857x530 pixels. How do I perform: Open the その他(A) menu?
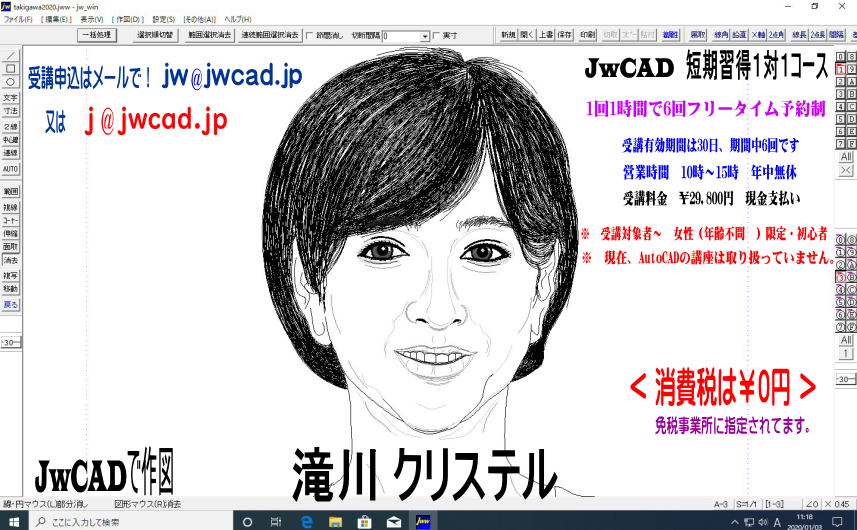point(199,19)
